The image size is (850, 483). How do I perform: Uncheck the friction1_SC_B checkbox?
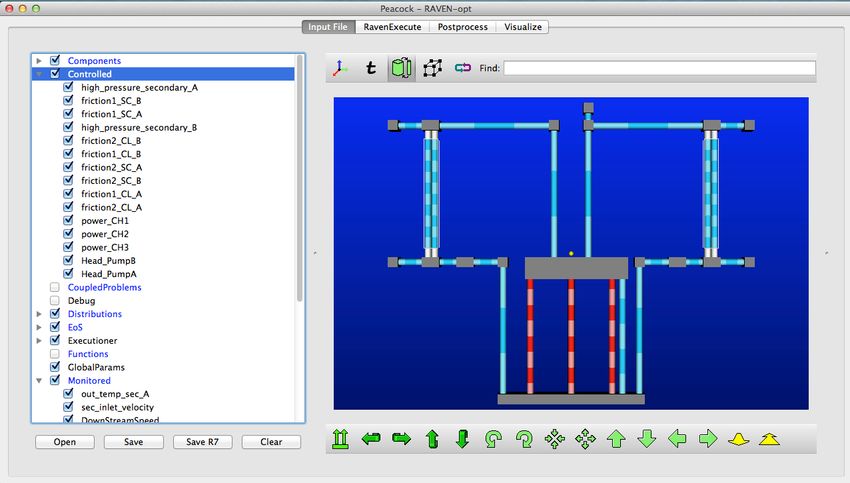[68, 100]
